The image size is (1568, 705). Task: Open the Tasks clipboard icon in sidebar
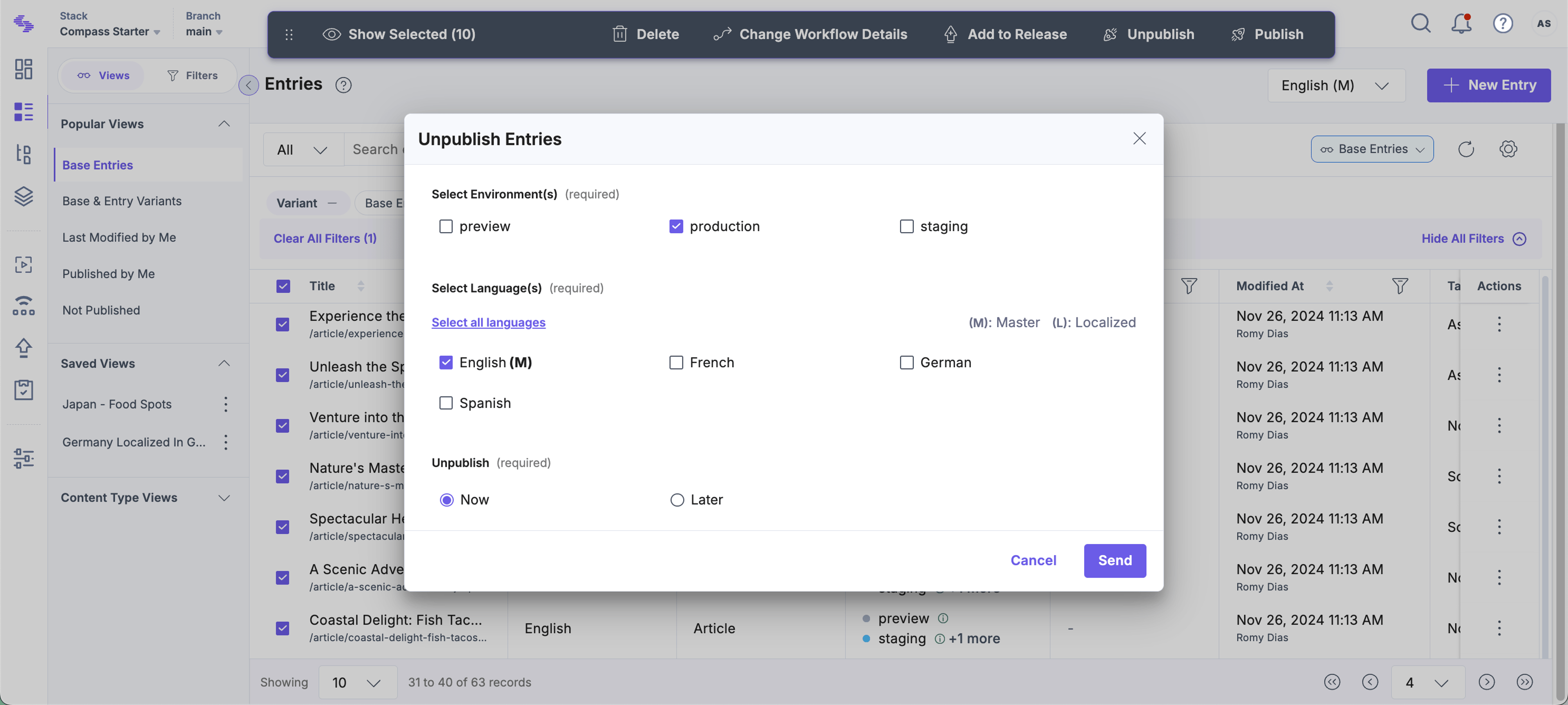click(23, 390)
